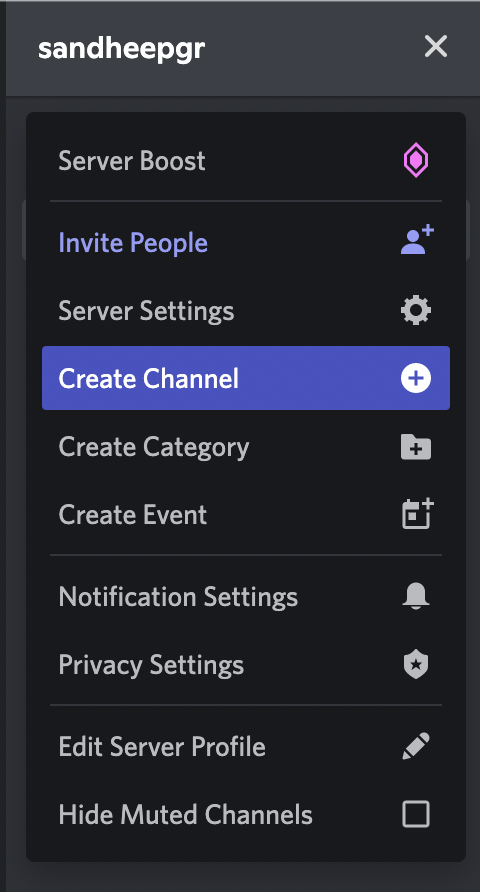The image size is (480, 892).
Task: Select the highlighted Create Channel option
Action: [x=246, y=378]
